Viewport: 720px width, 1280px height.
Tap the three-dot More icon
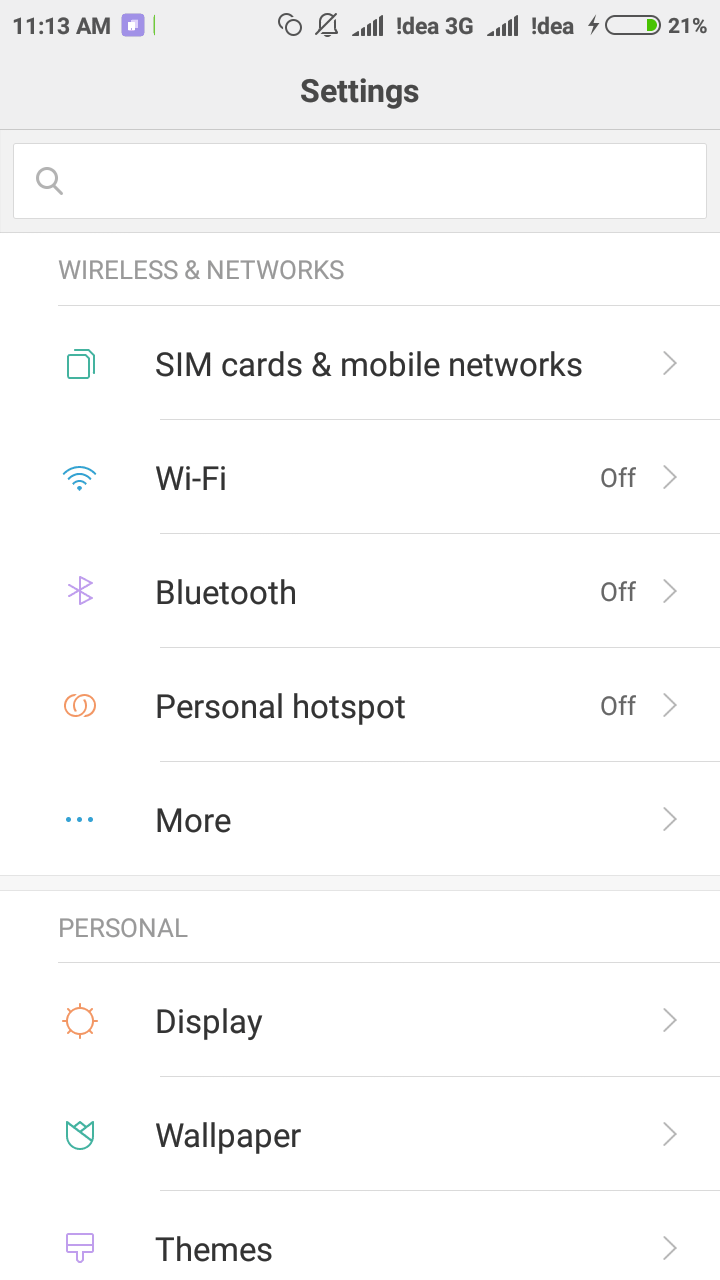click(x=79, y=820)
